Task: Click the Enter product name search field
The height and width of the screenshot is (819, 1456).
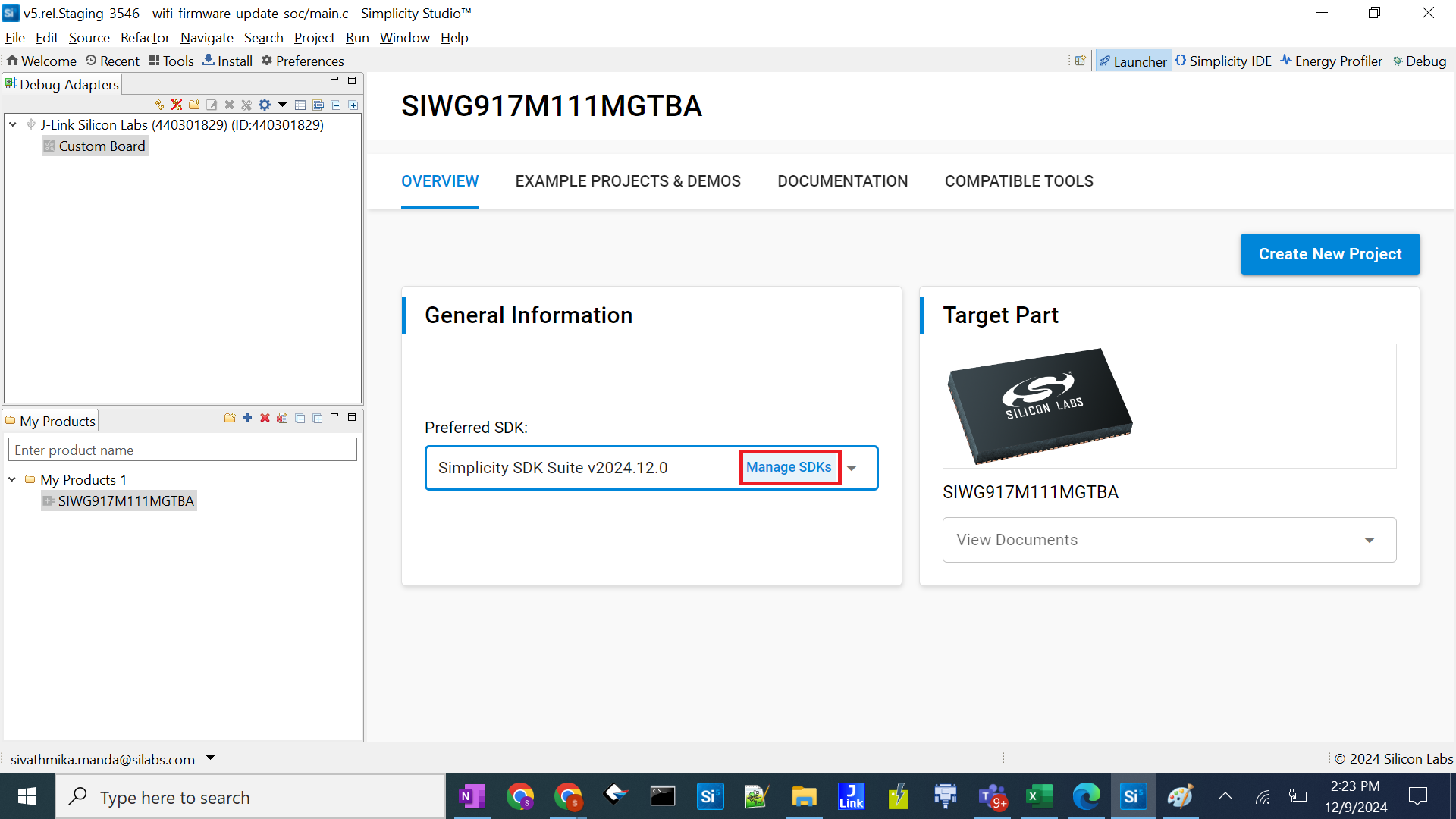Action: 182,449
